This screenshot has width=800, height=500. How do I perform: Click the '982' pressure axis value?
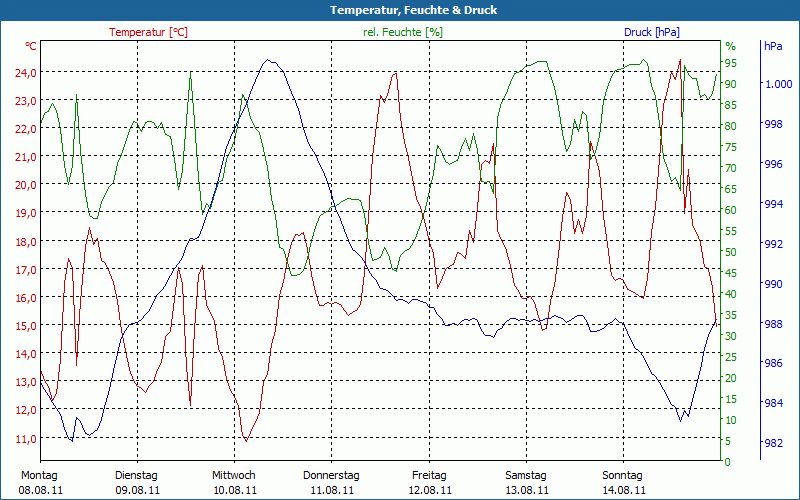click(x=773, y=443)
